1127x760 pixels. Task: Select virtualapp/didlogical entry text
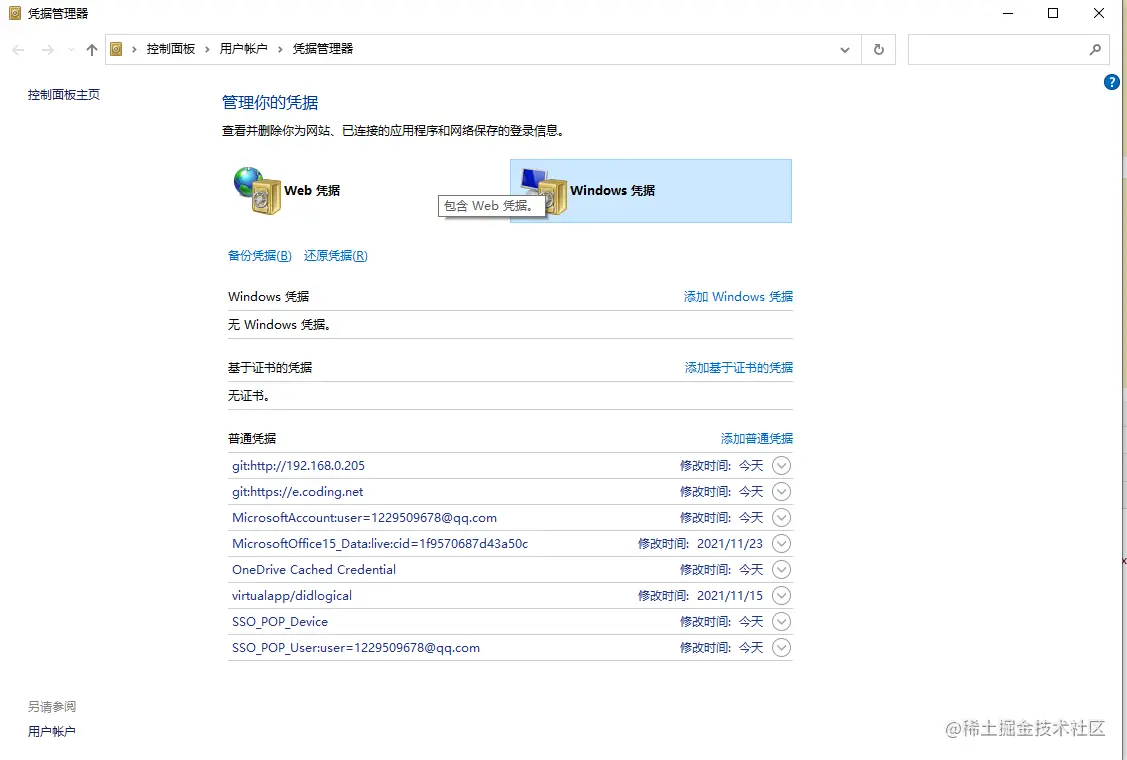click(x=292, y=595)
